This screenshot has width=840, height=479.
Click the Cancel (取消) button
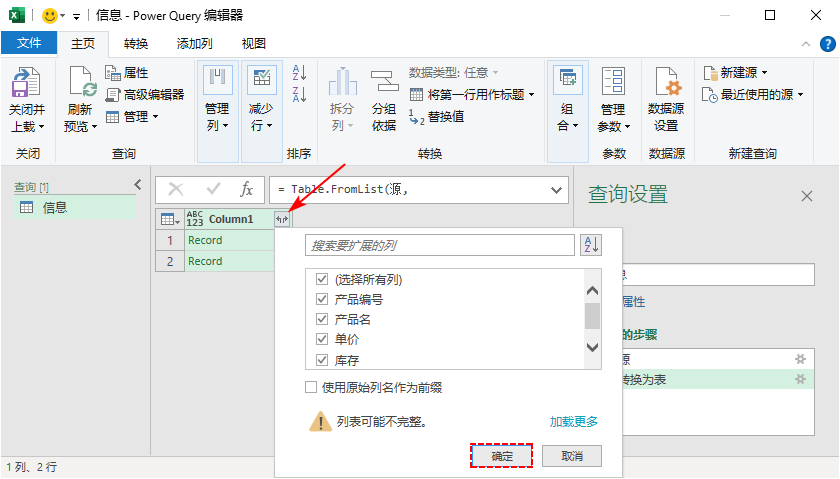[572, 456]
